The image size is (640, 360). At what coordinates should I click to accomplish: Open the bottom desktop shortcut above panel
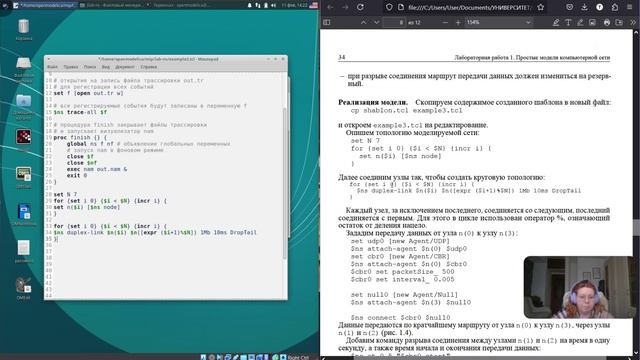(x=23, y=288)
